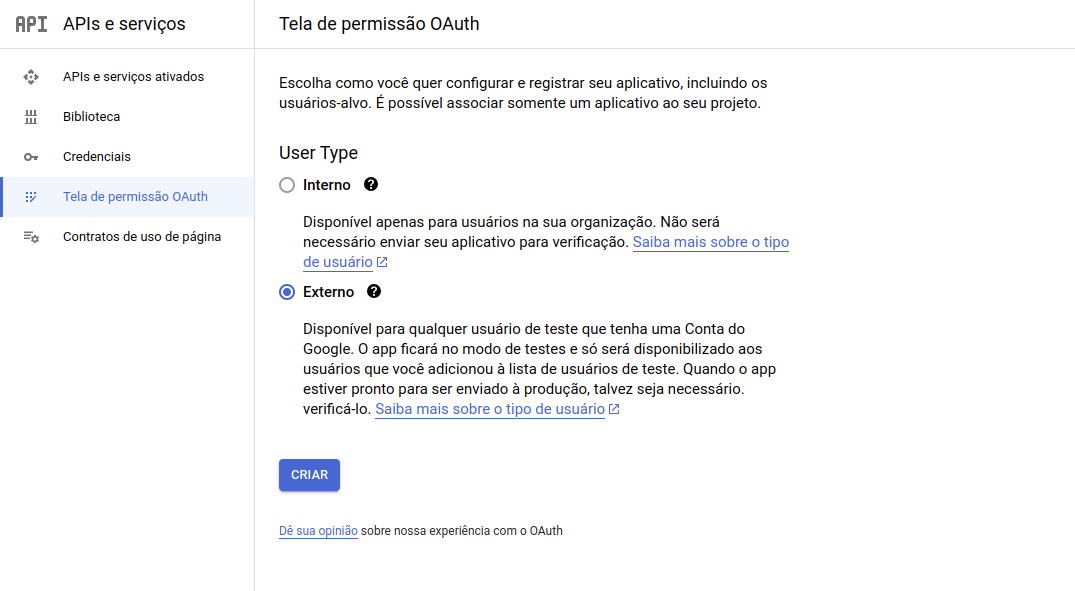
Task: Click the API logo icon
Action: point(32,24)
